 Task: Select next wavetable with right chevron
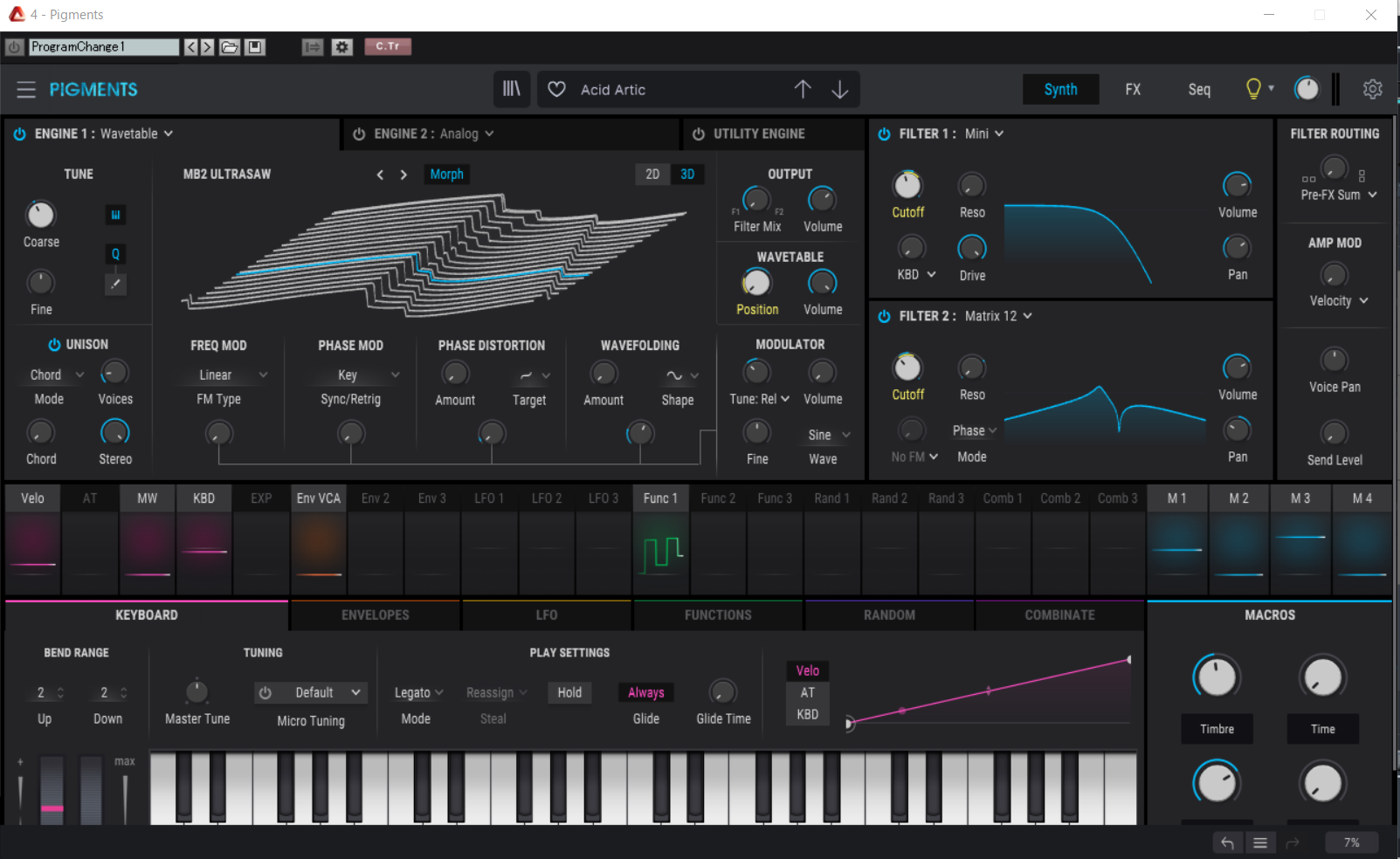403,175
